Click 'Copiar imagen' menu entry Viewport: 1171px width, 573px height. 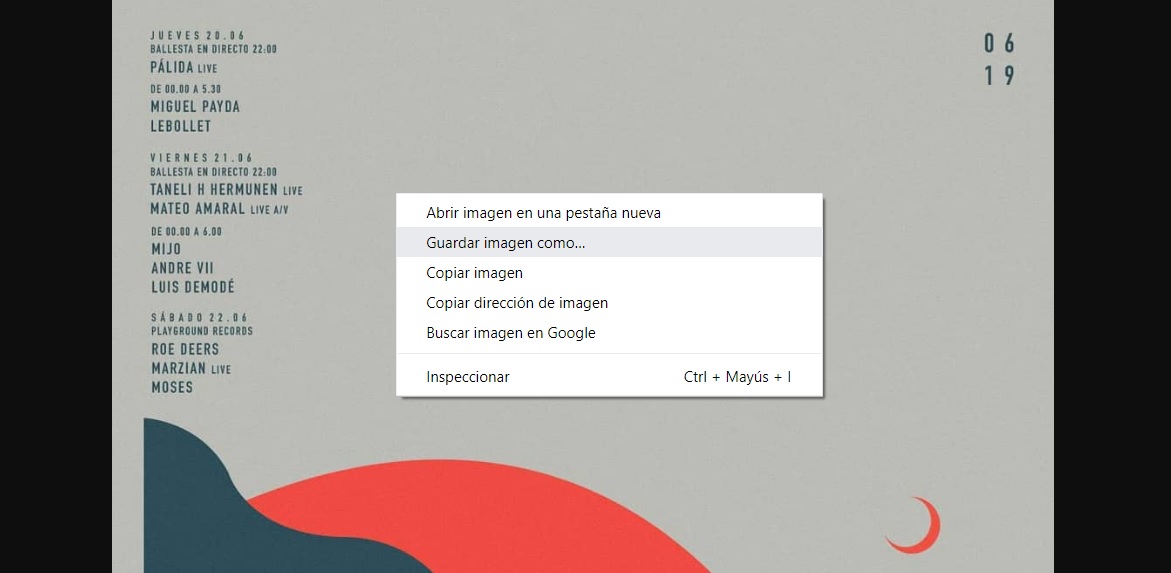(474, 273)
